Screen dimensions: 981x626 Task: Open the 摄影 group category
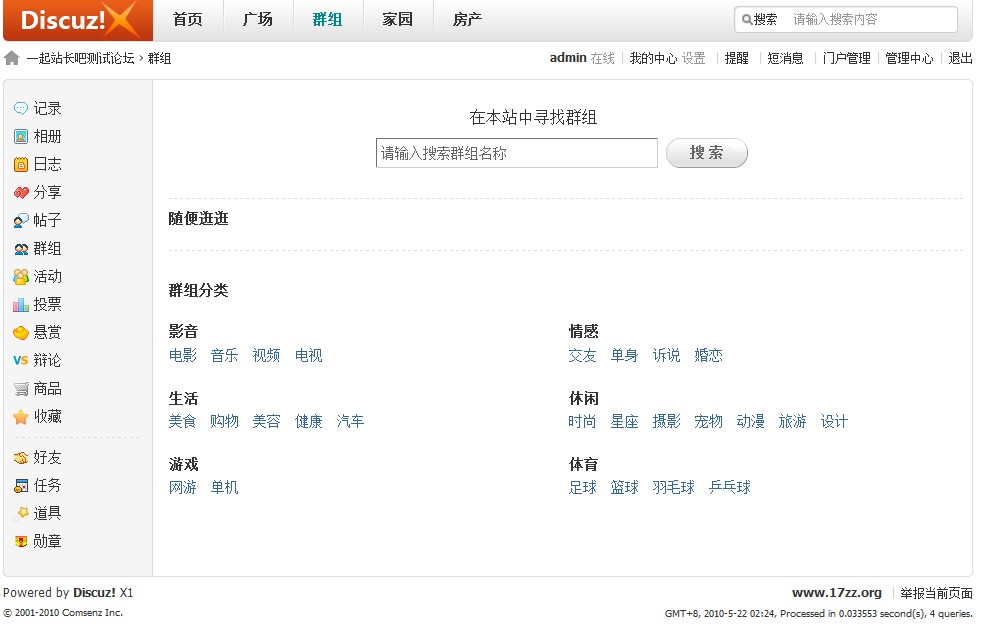(666, 421)
